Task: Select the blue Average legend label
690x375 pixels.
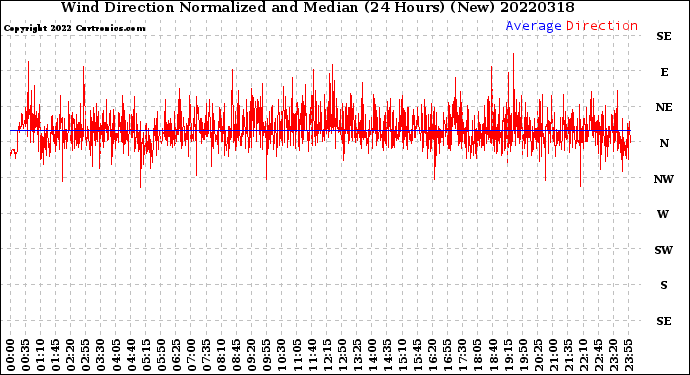Action: pyautogui.click(x=533, y=26)
